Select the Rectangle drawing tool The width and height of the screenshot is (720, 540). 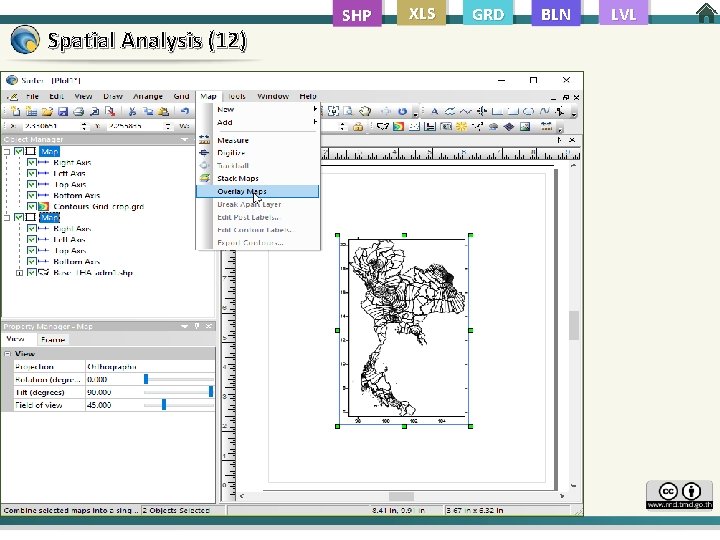pos(497,112)
